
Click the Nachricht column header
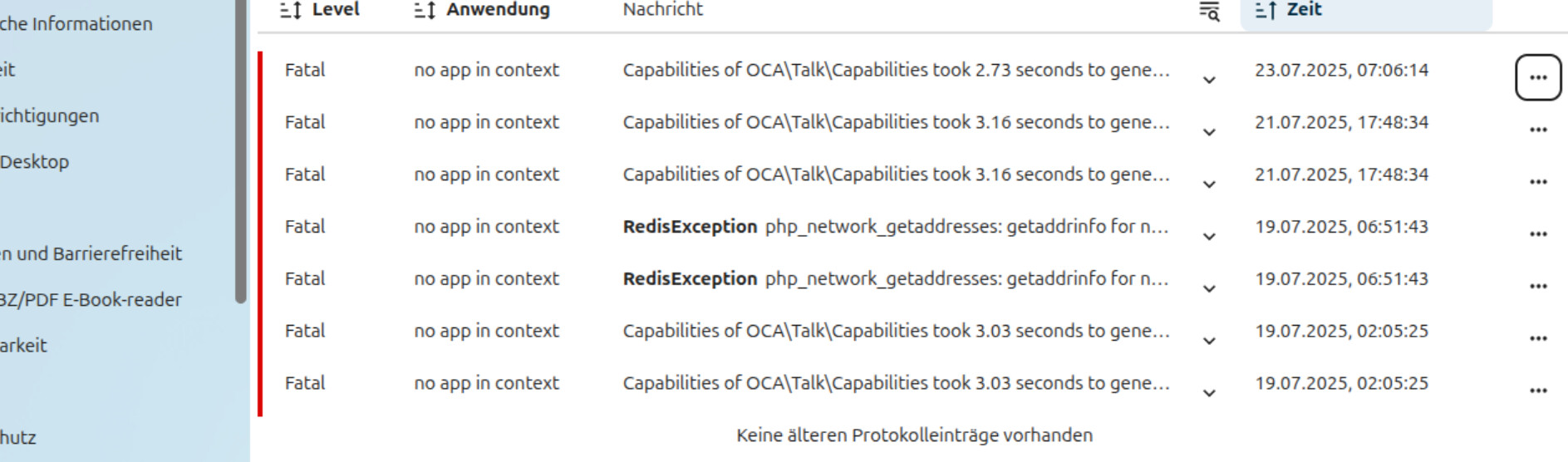(663, 10)
